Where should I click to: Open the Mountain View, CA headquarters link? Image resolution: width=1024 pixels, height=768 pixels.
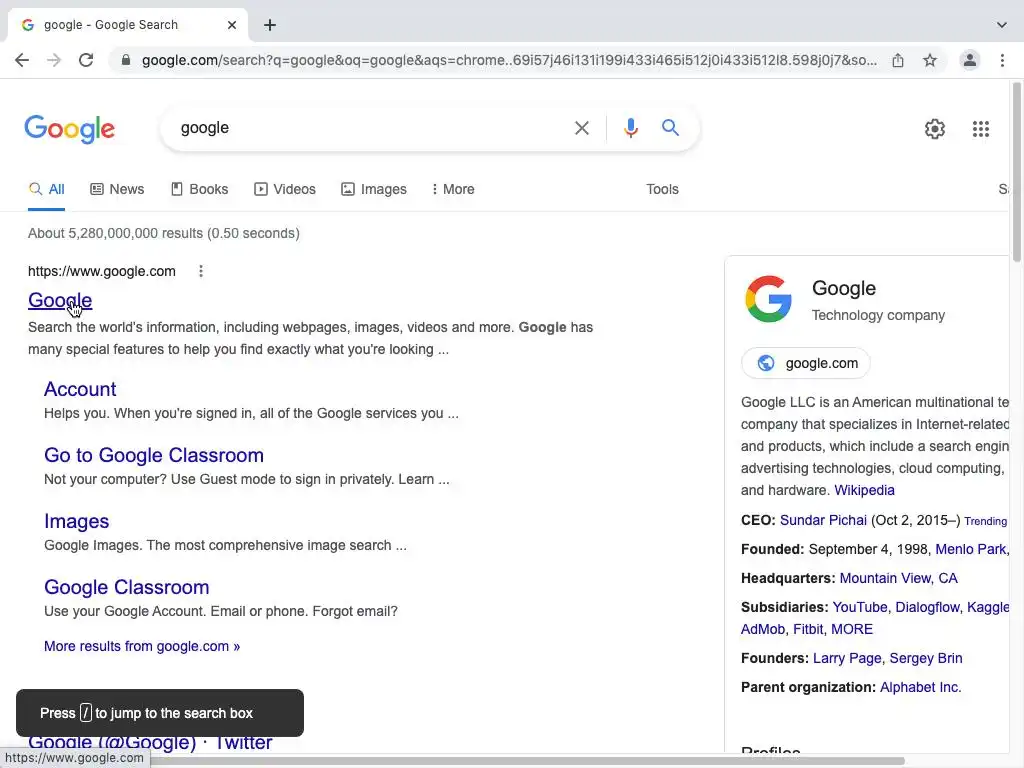click(x=898, y=578)
